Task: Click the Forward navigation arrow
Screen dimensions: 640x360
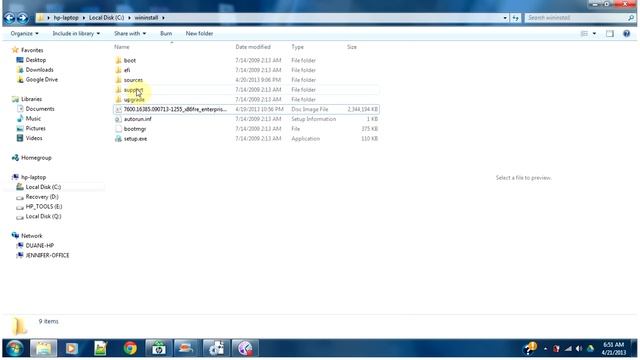Action: point(23,18)
